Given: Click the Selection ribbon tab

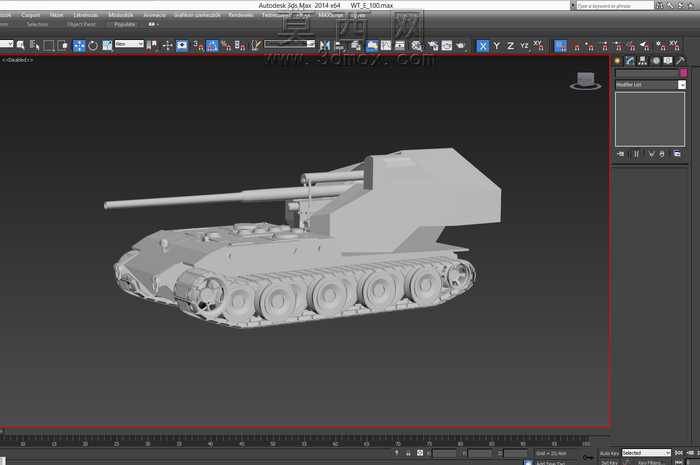Looking at the screenshot, I should (x=37, y=24).
